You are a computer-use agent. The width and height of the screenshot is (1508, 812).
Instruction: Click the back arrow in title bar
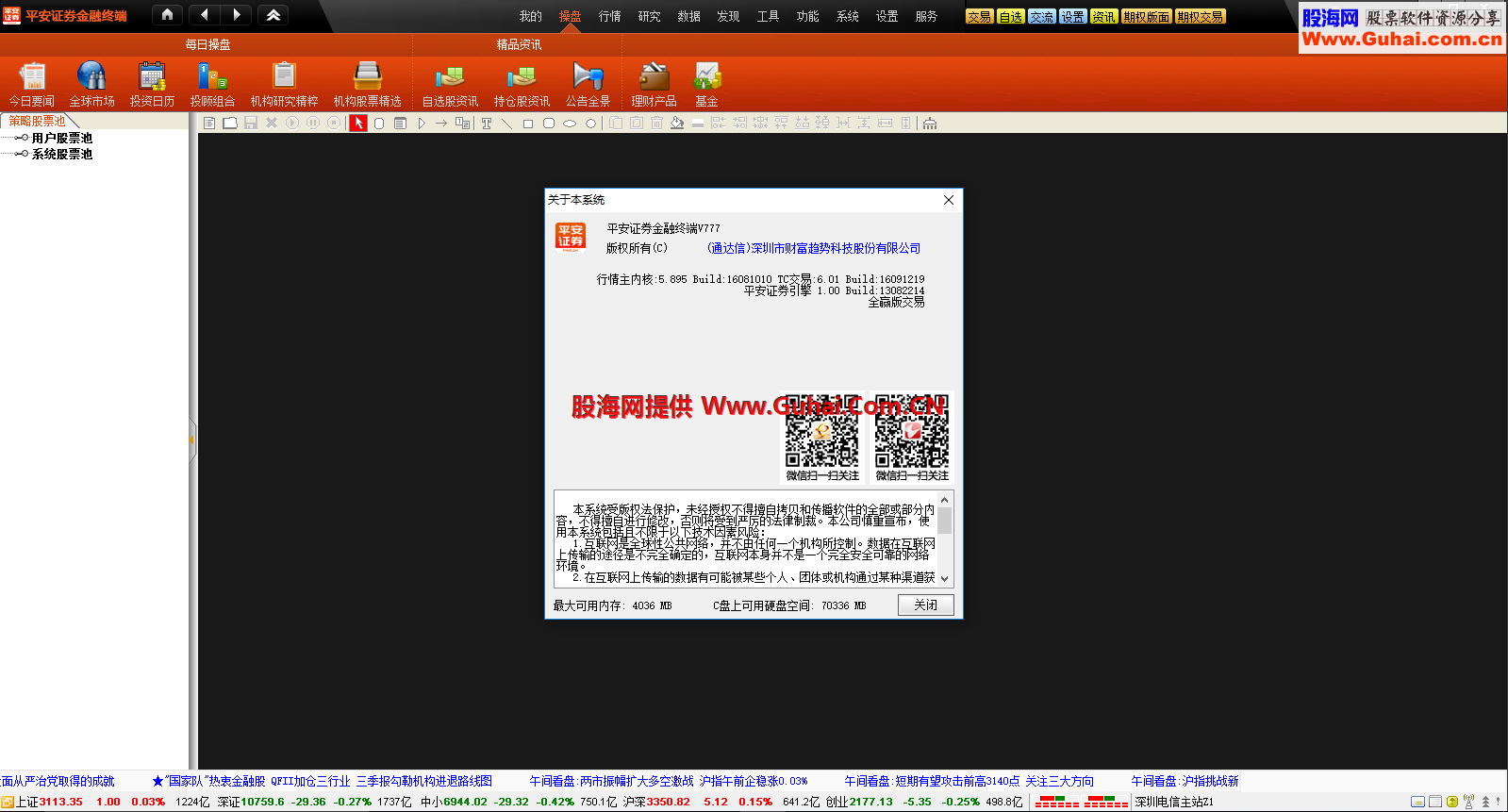coord(205,15)
